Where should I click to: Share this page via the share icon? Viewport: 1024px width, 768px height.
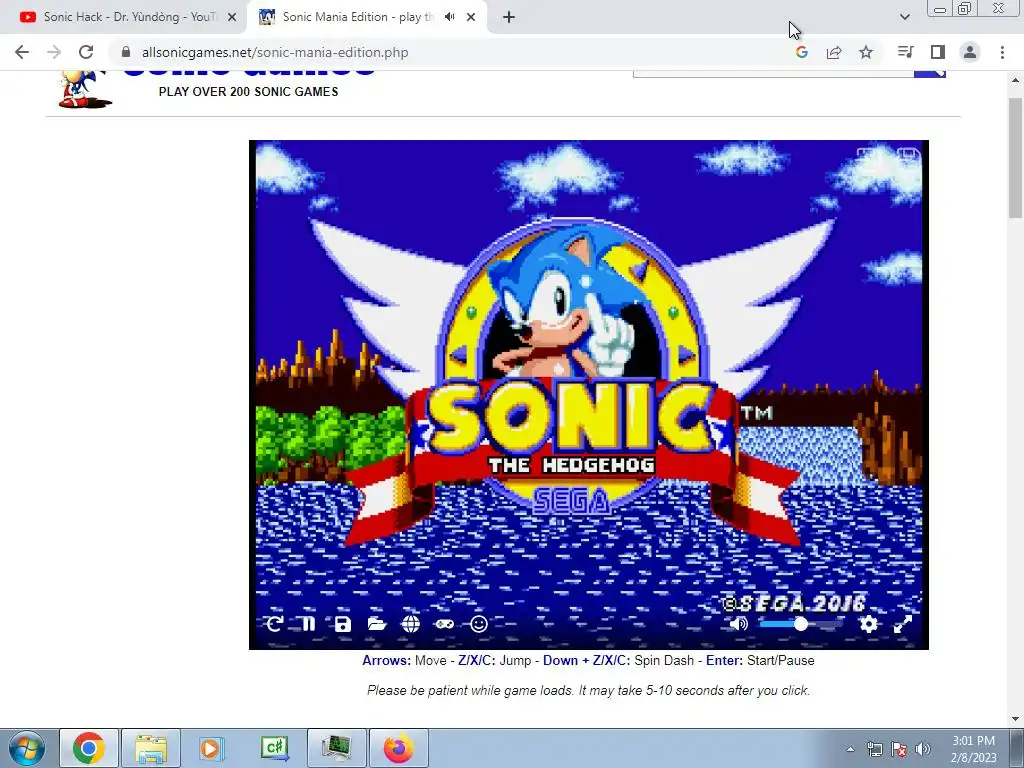click(x=834, y=52)
